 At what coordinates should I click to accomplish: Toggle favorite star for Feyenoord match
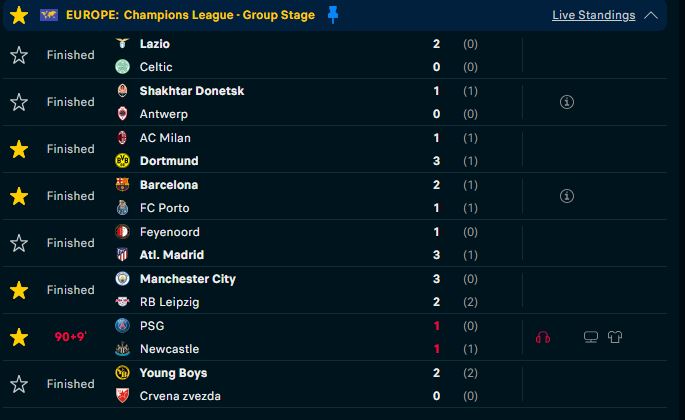[19, 243]
